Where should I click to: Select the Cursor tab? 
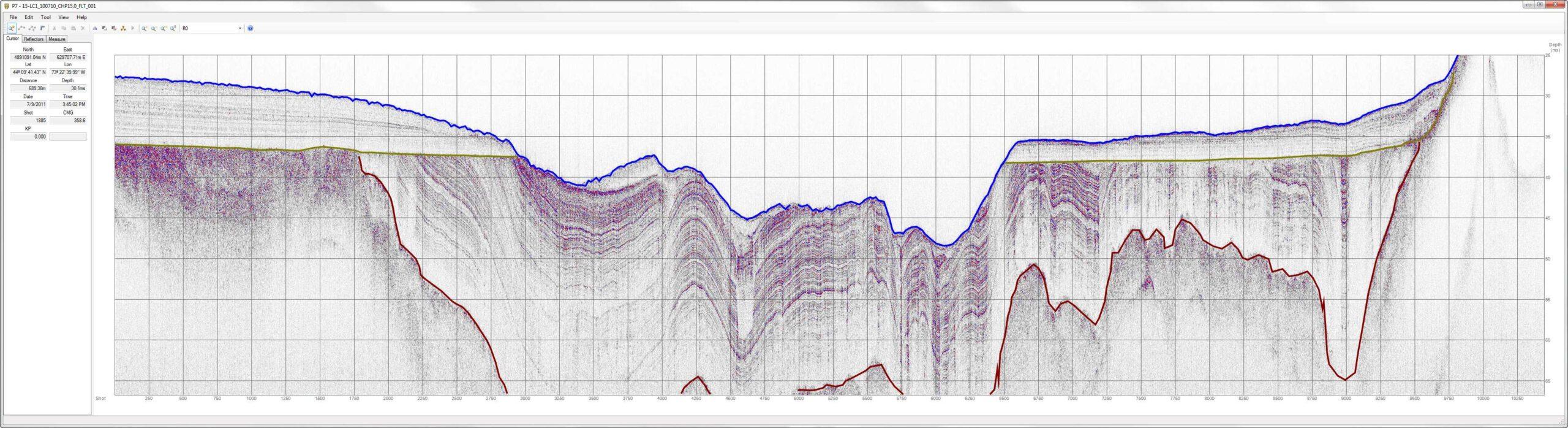tap(12, 39)
